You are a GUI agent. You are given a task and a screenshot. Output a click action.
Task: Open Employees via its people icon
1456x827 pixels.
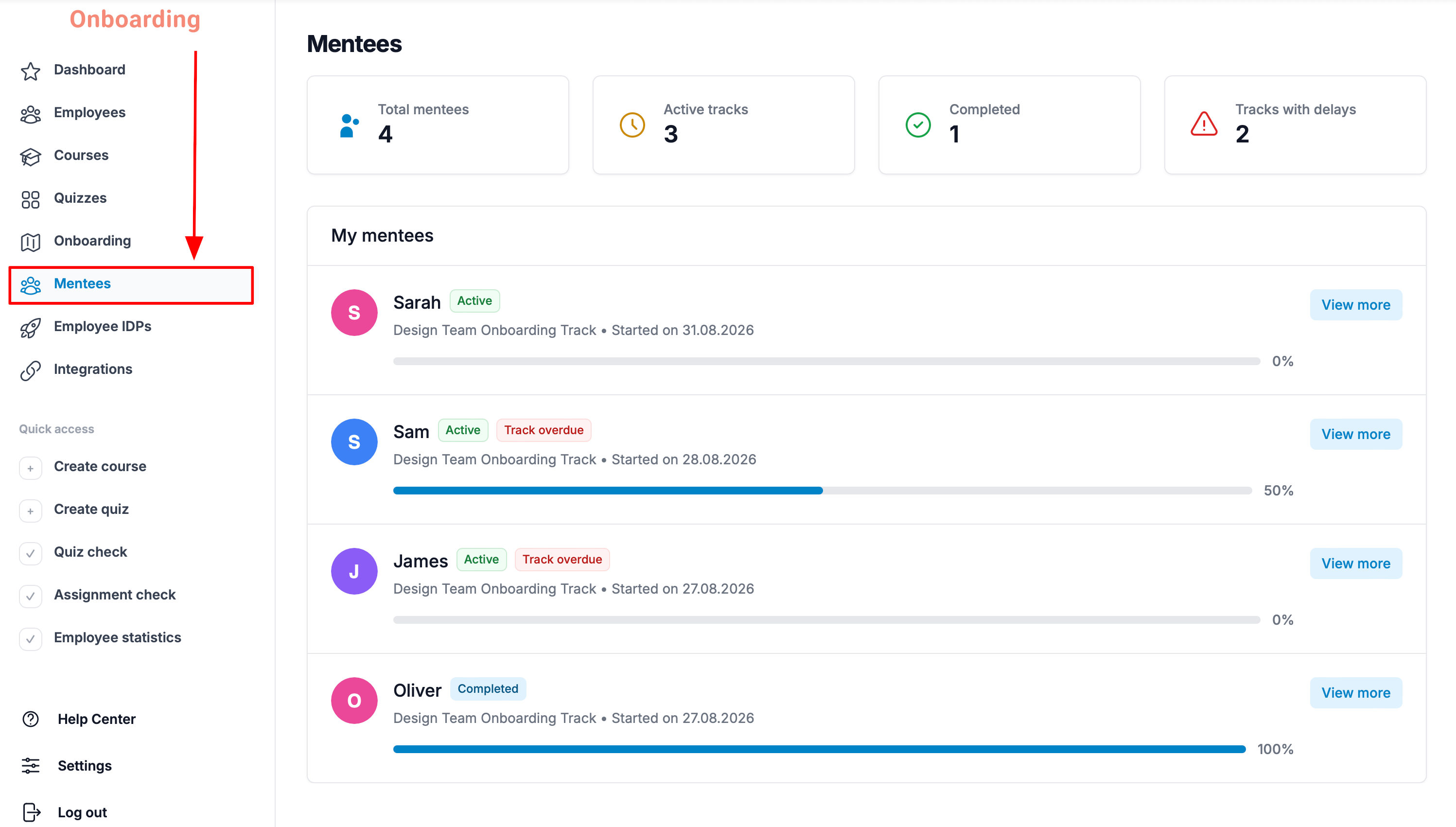[31, 113]
